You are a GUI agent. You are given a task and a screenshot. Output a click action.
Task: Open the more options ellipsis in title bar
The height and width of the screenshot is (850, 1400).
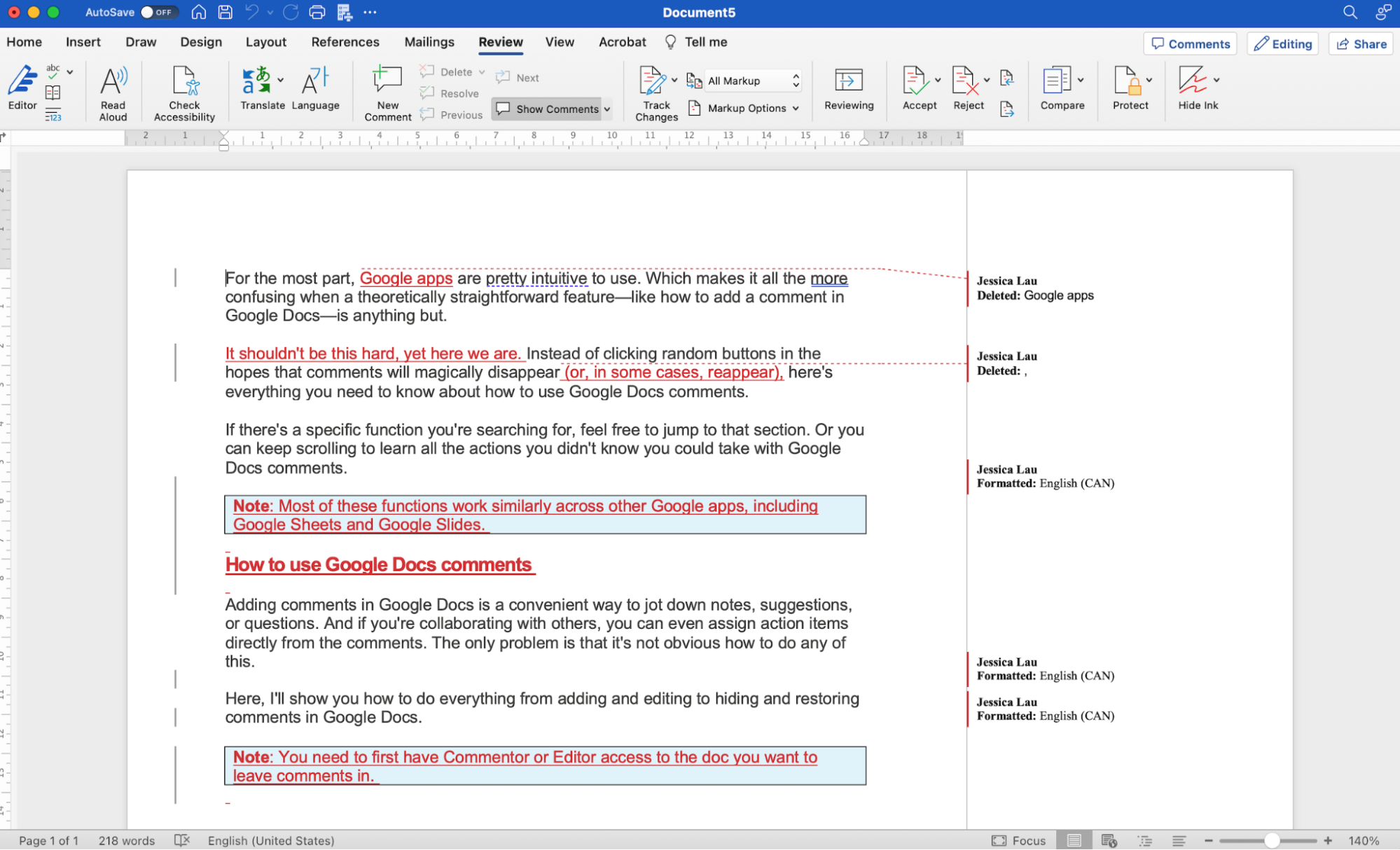click(x=370, y=12)
